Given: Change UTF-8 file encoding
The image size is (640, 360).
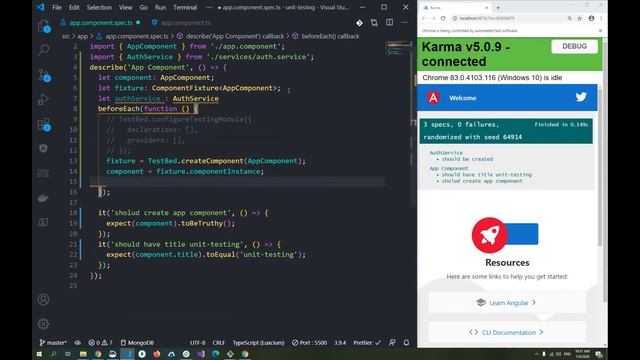Looking at the screenshot, I should pos(198,342).
